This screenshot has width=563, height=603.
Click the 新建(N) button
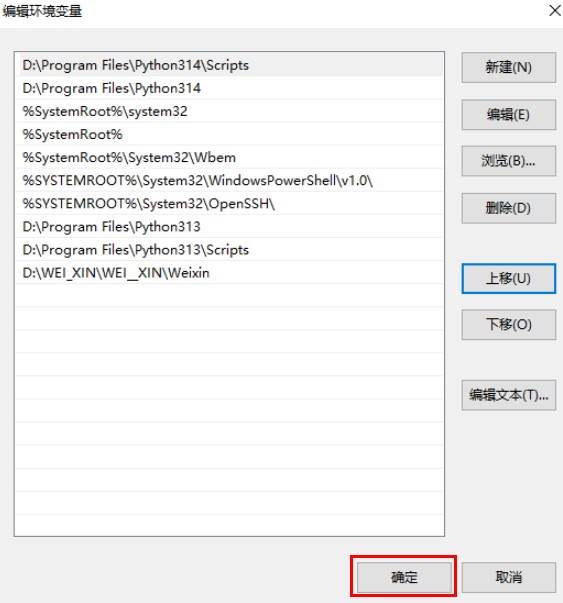[x=508, y=67]
